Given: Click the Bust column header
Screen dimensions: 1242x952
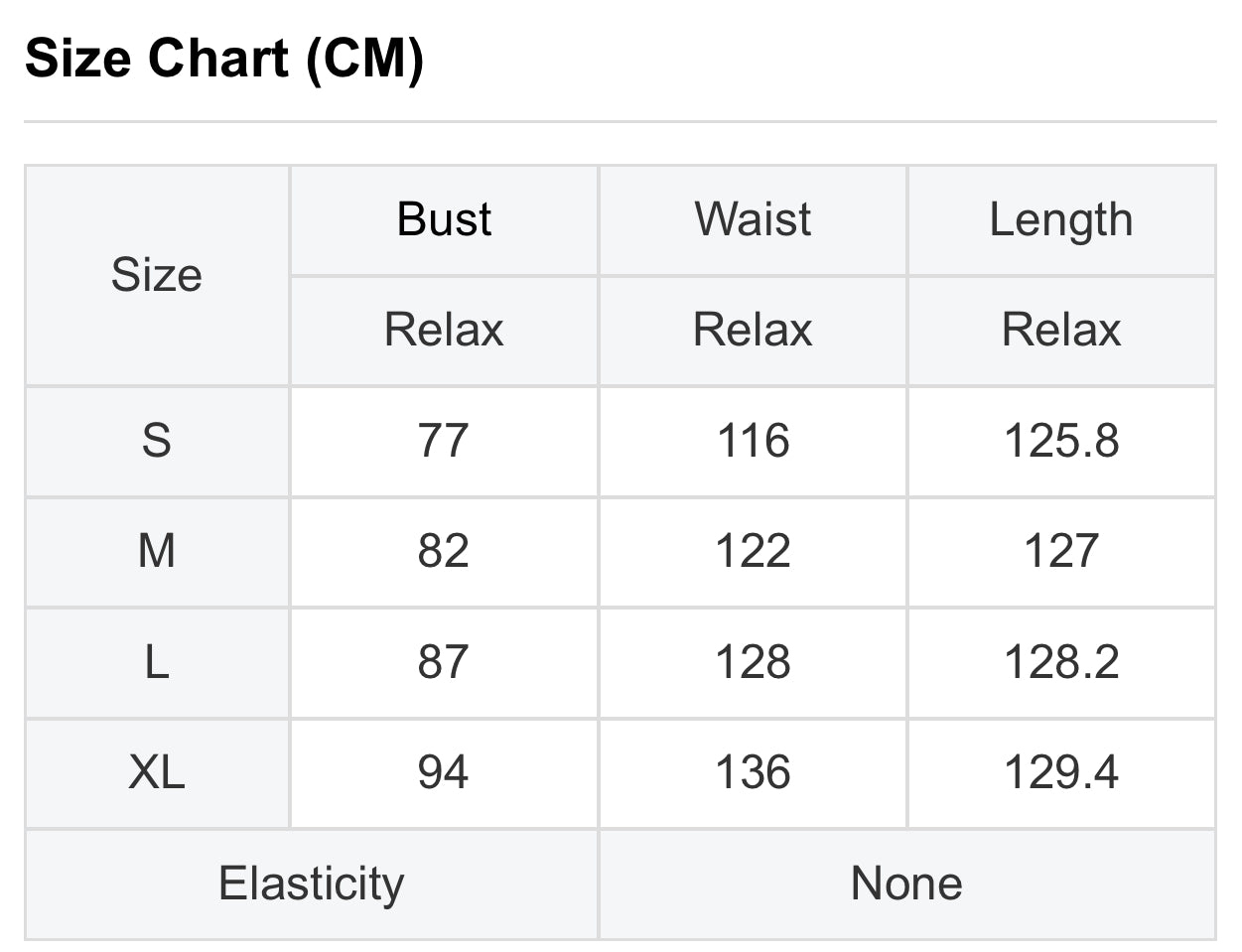Looking at the screenshot, I should point(444,219).
